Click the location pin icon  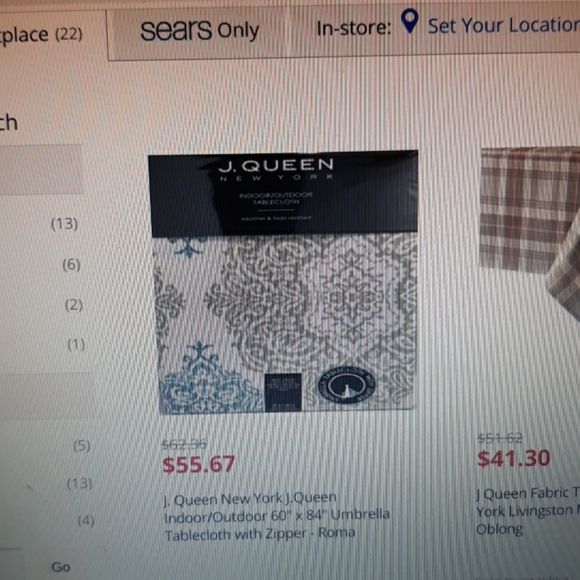coord(410,21)
